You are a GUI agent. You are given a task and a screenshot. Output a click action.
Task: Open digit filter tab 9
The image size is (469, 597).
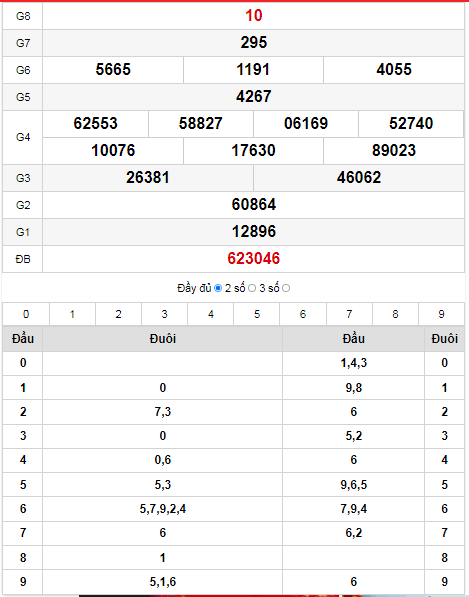click(x=442, y=314)
